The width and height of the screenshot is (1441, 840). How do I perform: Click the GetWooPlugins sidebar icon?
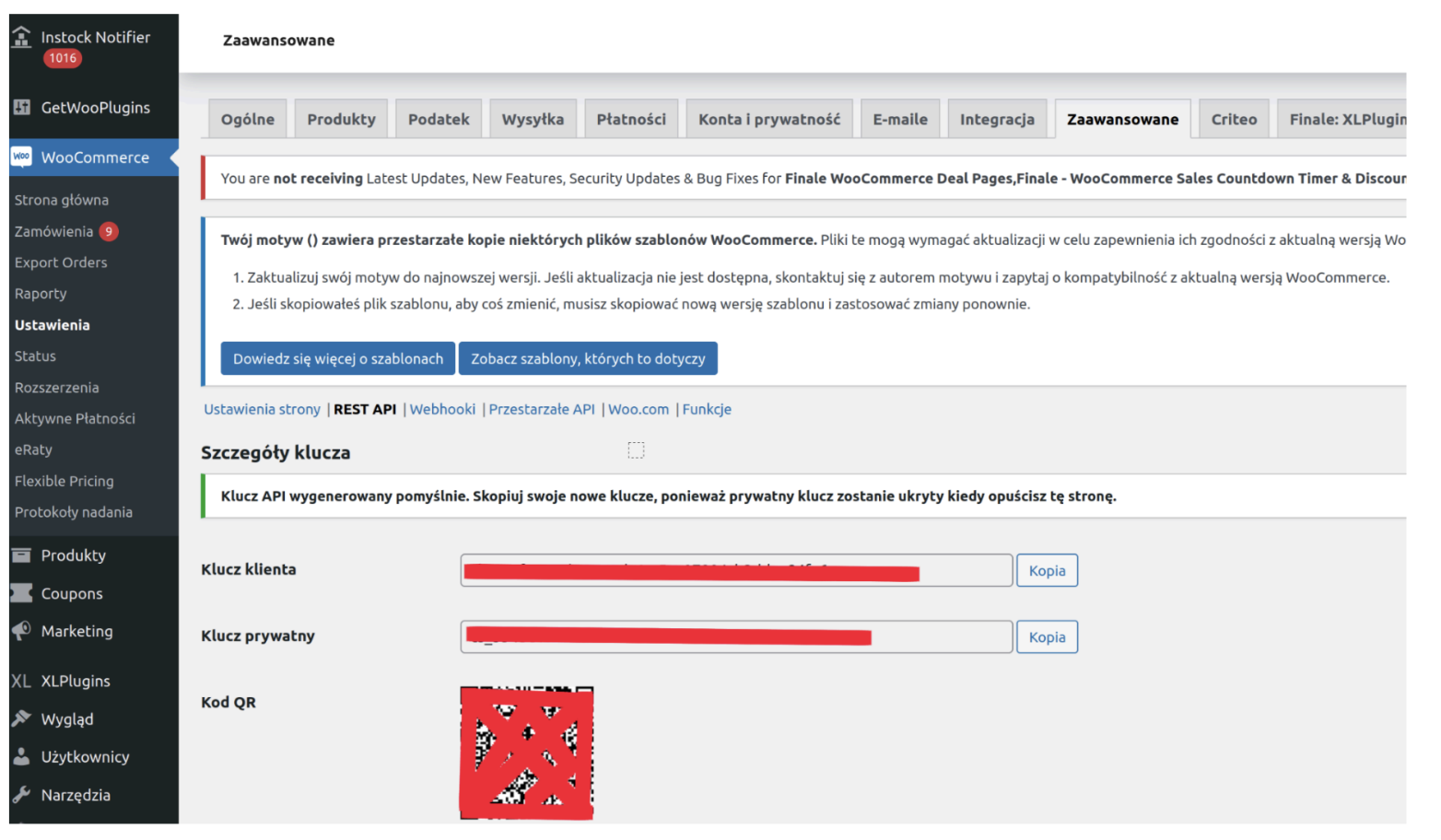tap(22, 108)
